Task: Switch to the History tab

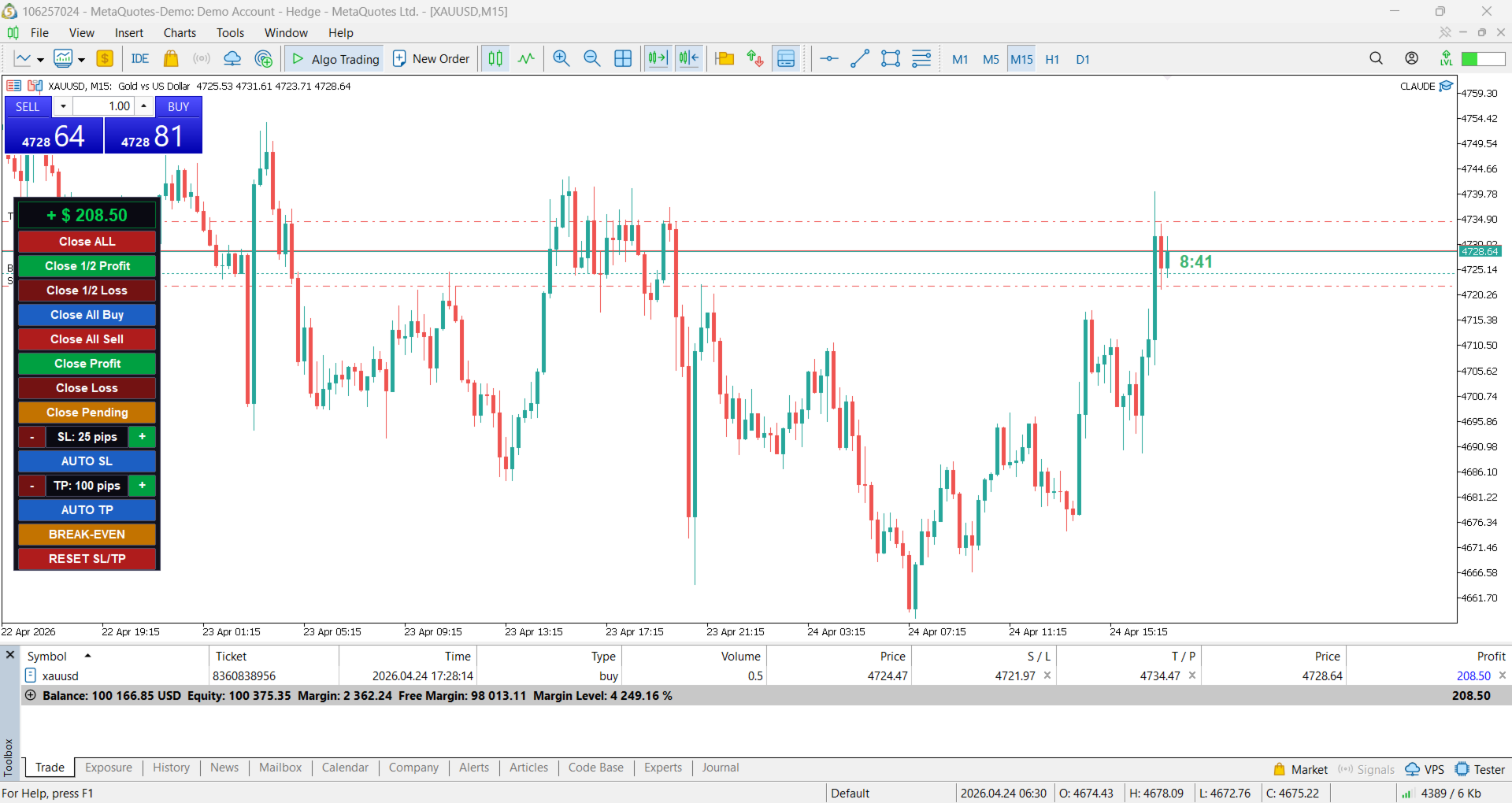Action: click(171, 768)
